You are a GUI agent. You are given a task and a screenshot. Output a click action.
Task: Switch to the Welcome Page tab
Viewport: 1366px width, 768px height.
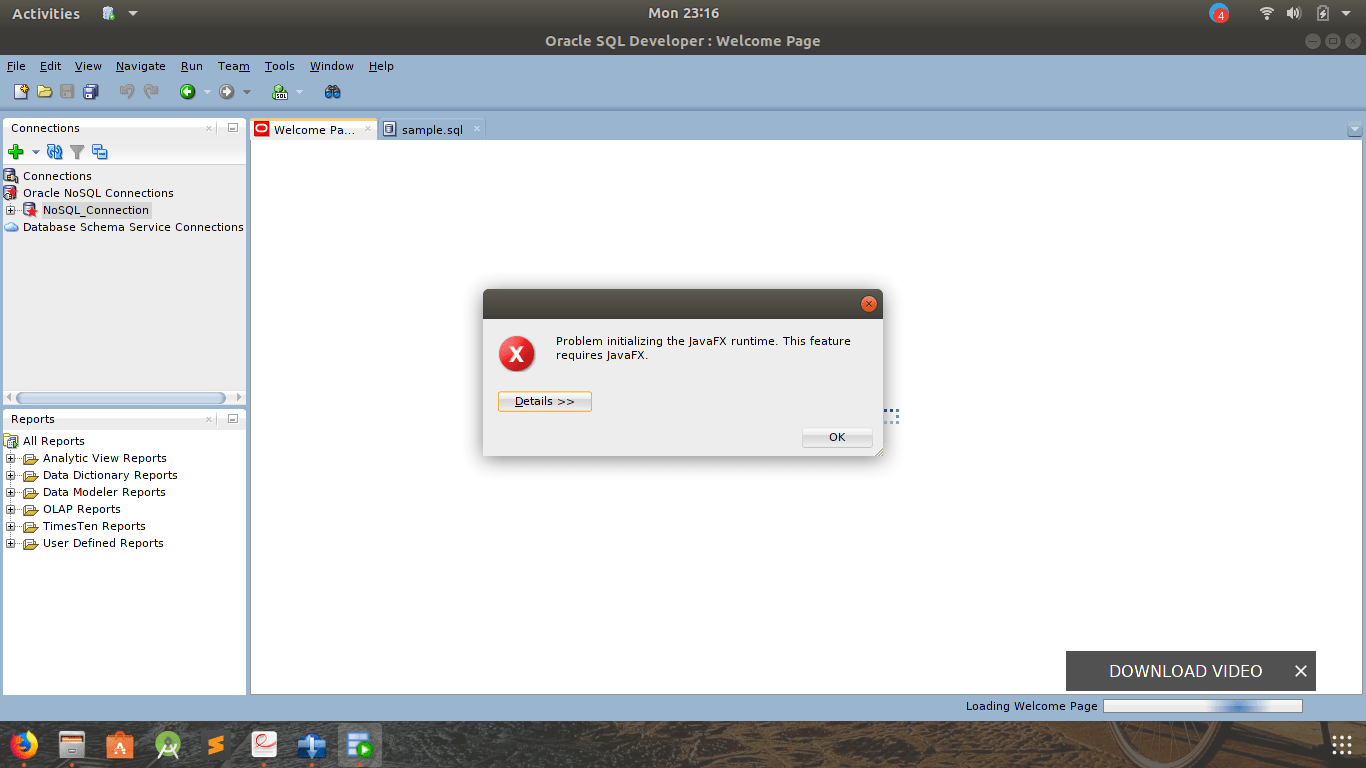(x=313, y=129)
